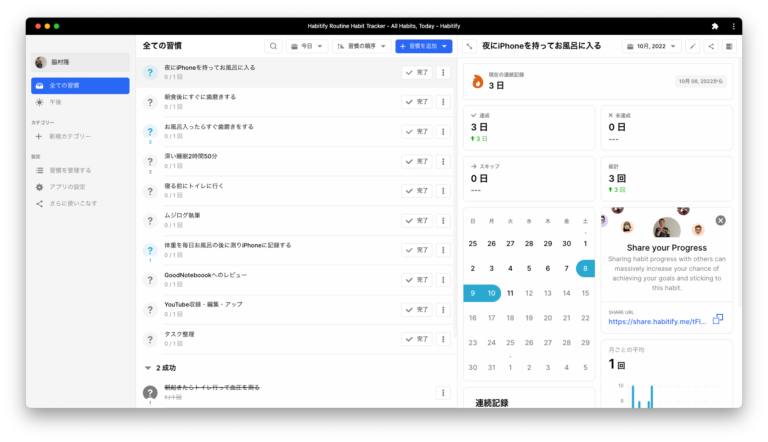
Task: Open アプリの設定 in the sidebar
Action: [68, 187]
